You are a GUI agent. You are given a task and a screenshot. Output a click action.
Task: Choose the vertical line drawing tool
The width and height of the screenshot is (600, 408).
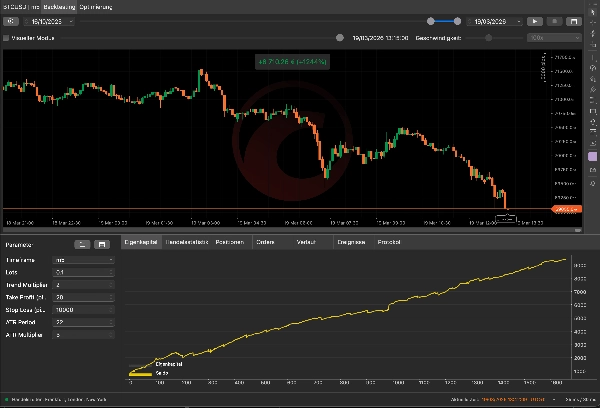(593, 57)
